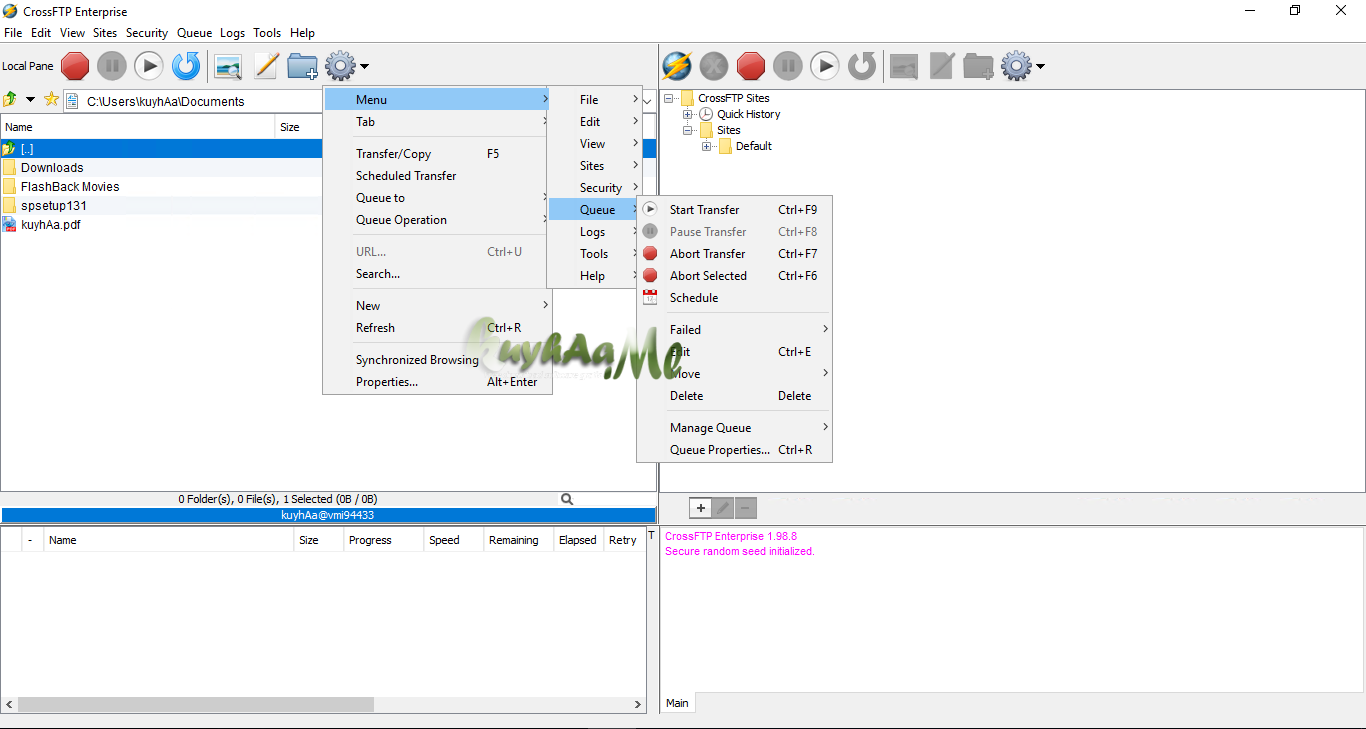
Task: Click the Schedule calendar icon in submenu
Action: pos(650,297)
